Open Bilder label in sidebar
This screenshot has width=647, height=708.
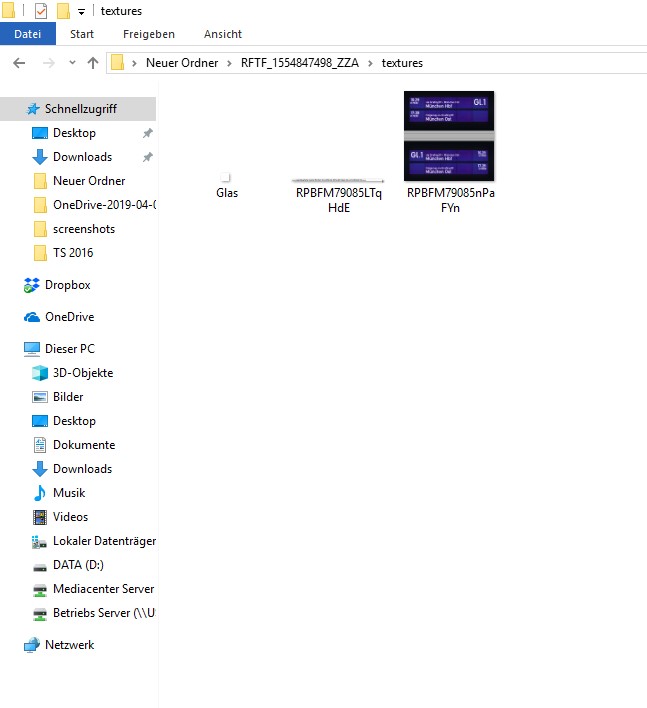click(68, 396)
